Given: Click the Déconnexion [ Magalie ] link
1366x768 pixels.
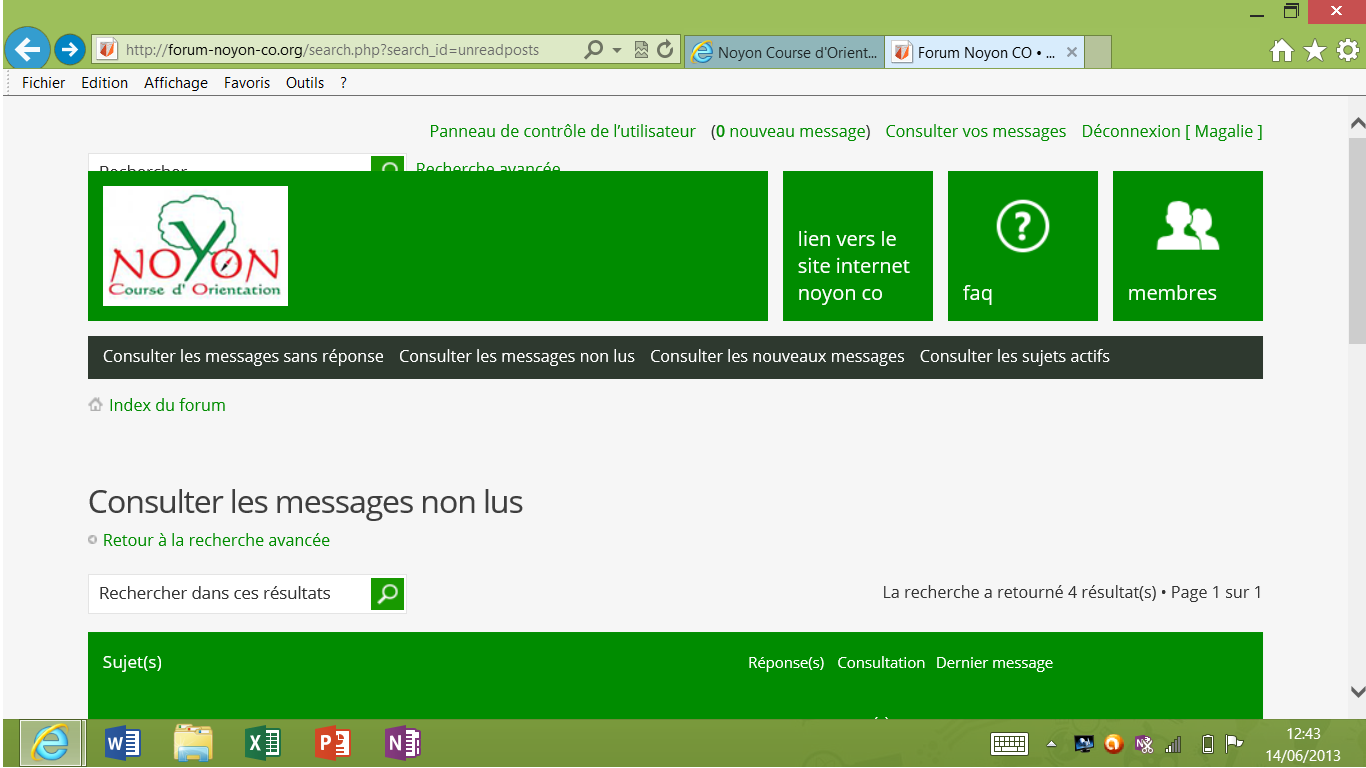Looking at the screenshot, I should (1171, 131).
